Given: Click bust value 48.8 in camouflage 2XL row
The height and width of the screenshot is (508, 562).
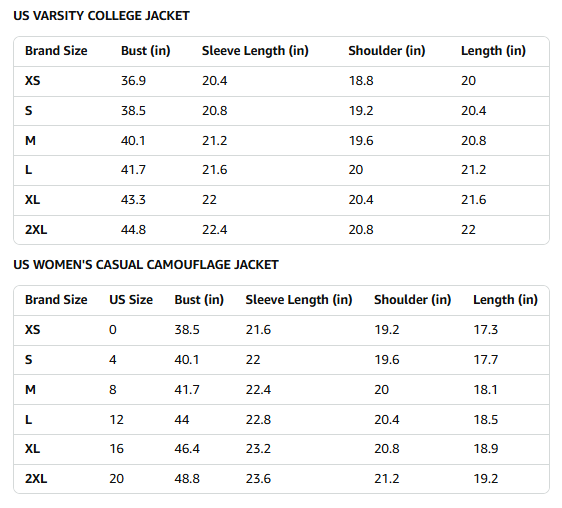Looking at the screenshot, I should 187,479.
